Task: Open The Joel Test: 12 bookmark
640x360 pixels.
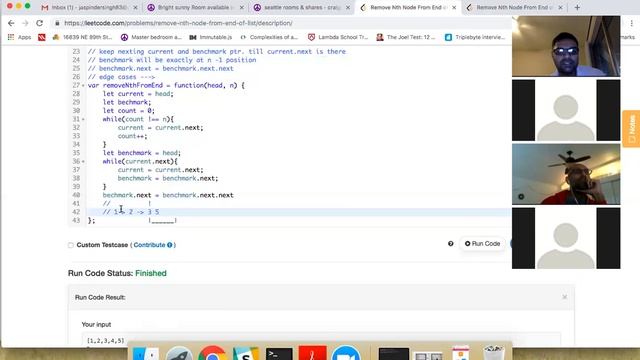Action: (x=406, y=37)
